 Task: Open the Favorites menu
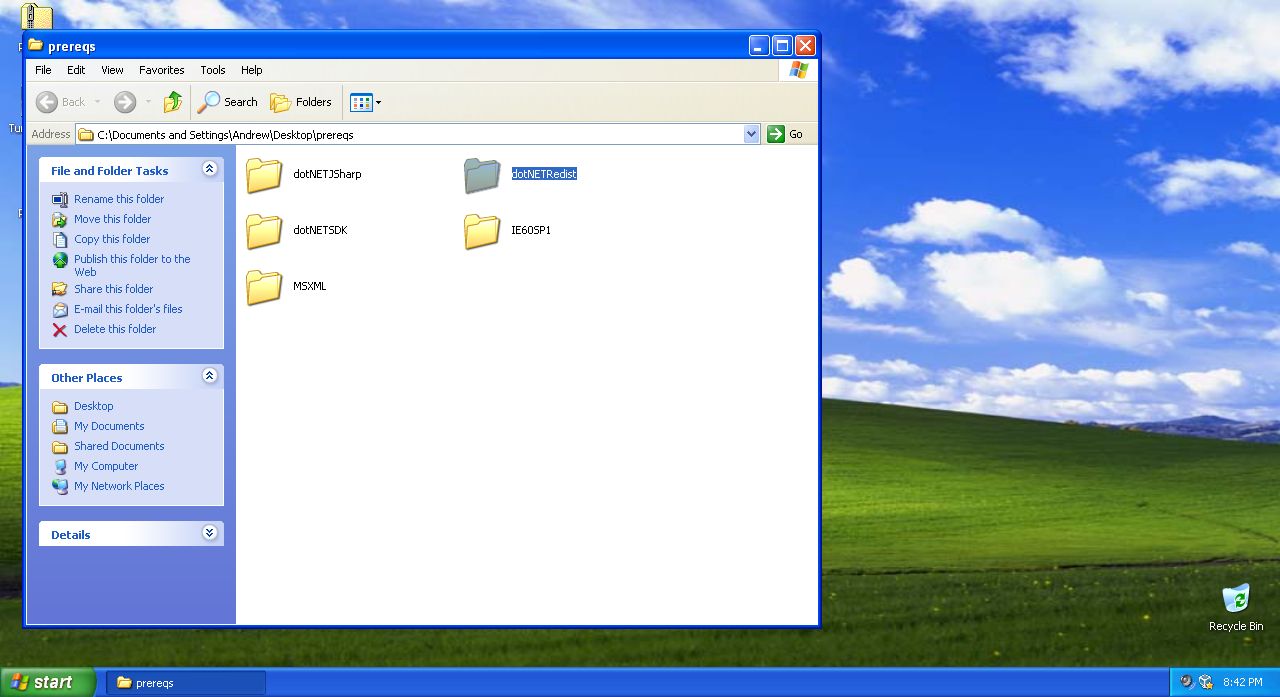161,70
